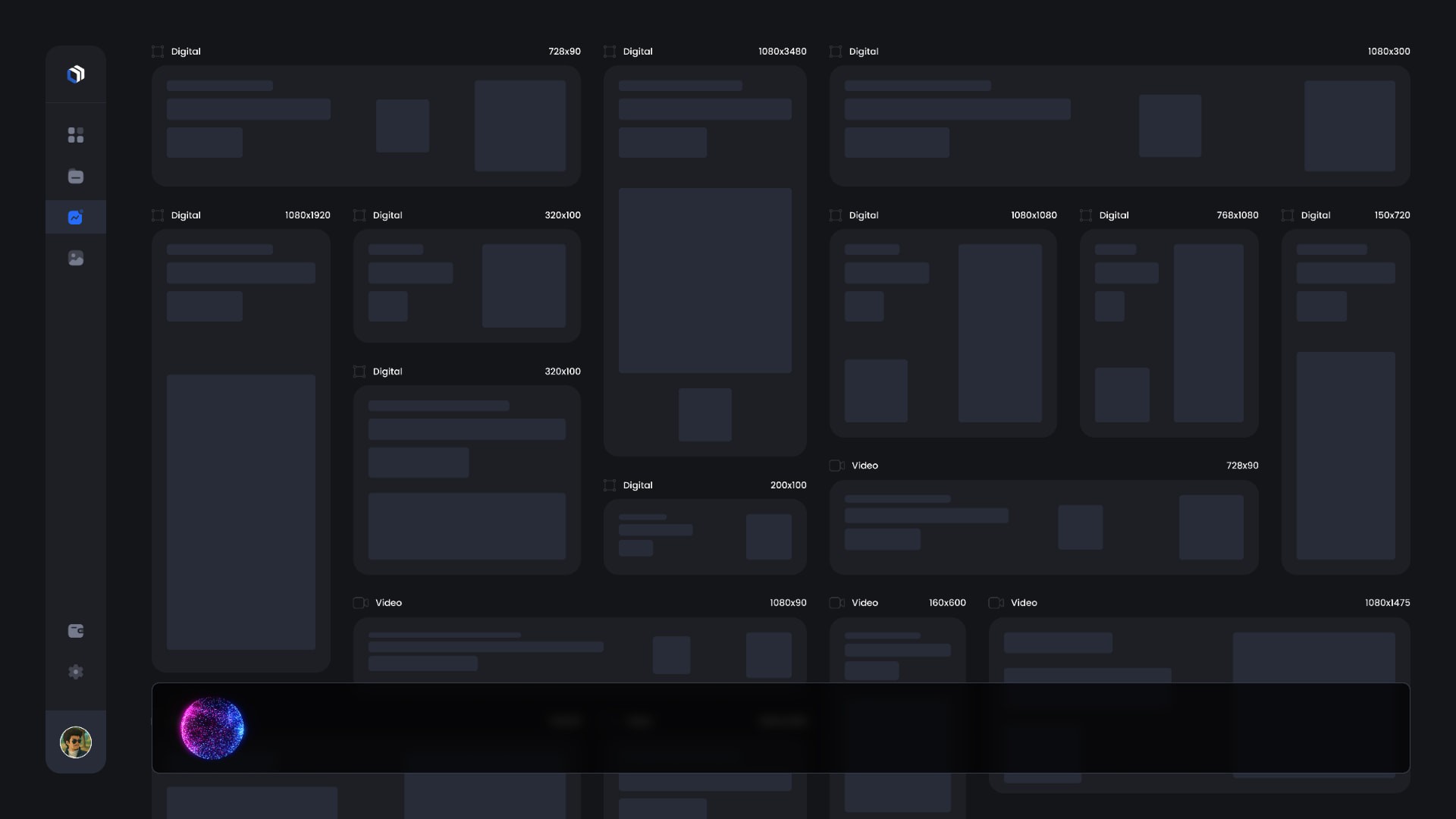Click the Digital label of the 768x1080 card
The width and height of the screenshot is (1456, 819).
pos(1114,215)
